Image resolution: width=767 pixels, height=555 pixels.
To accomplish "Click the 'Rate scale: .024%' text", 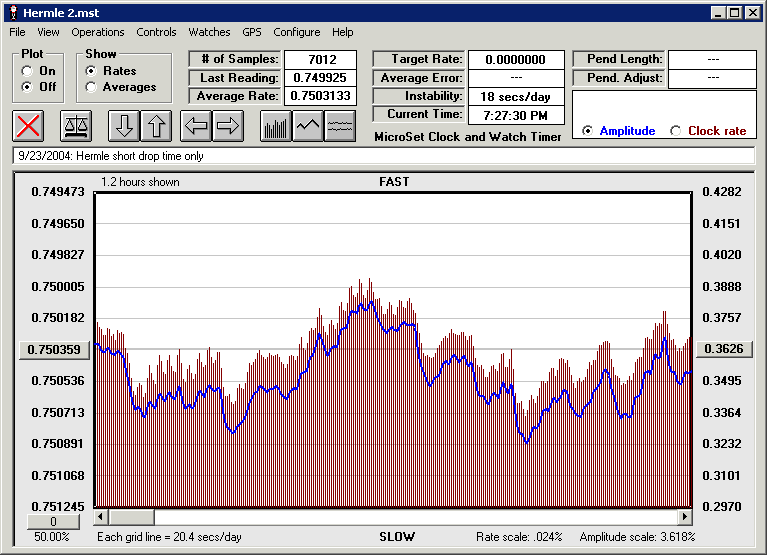I will click(519, 537).
